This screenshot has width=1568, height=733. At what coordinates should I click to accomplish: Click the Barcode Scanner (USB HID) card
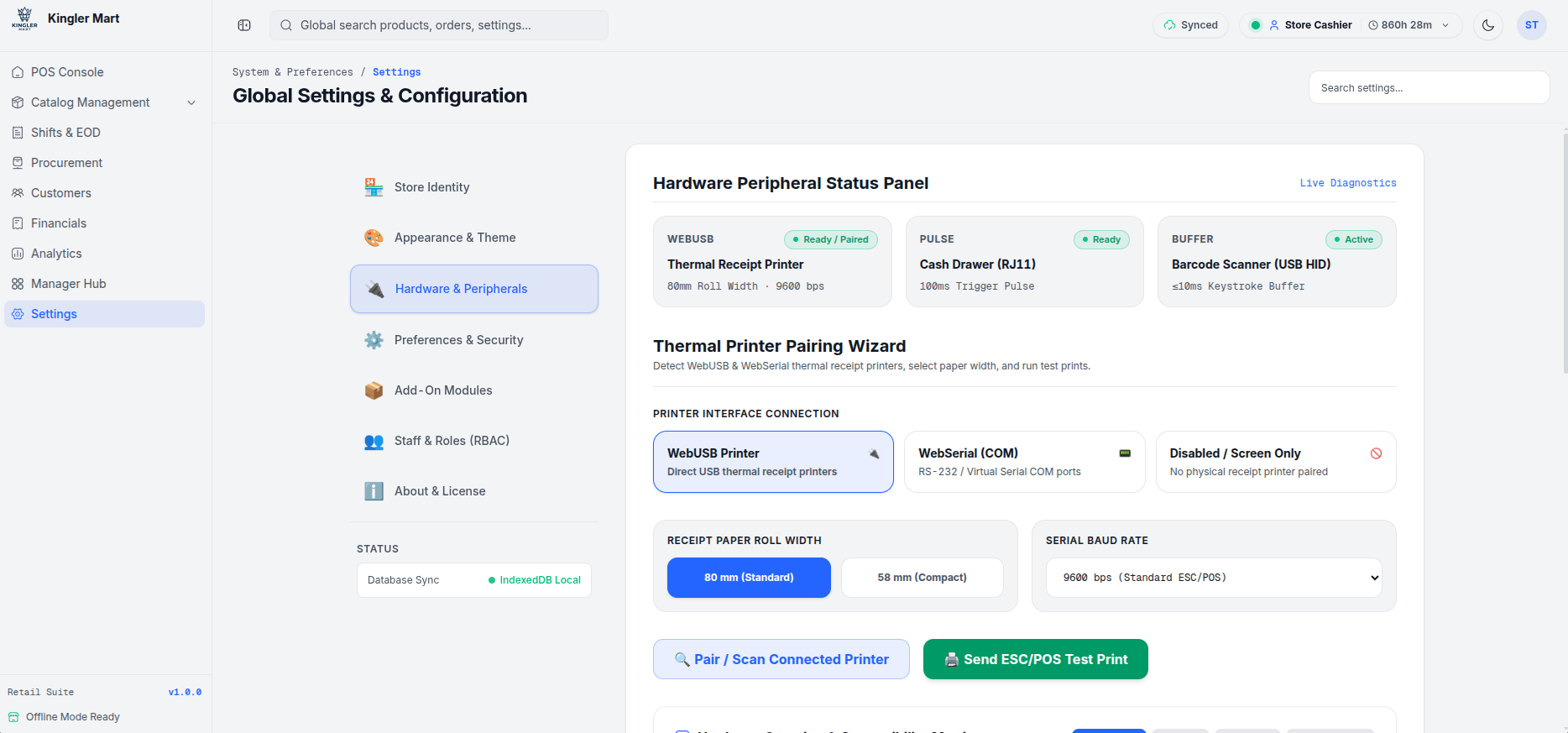pos(1277,262)
